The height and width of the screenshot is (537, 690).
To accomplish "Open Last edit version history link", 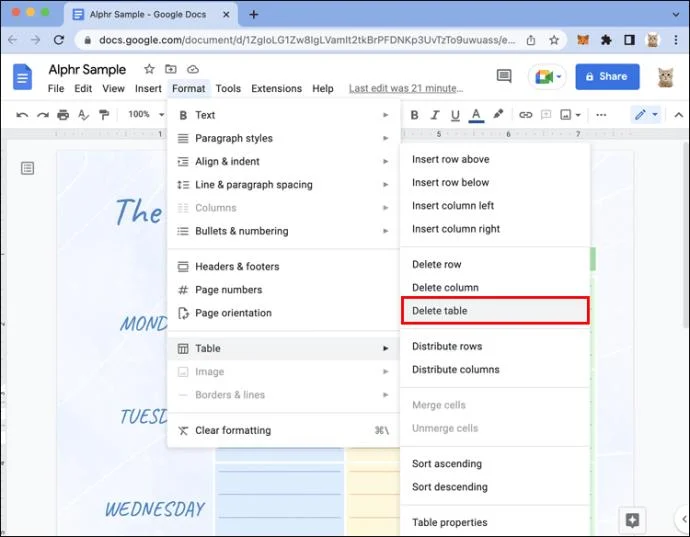I will pos(406,88).
